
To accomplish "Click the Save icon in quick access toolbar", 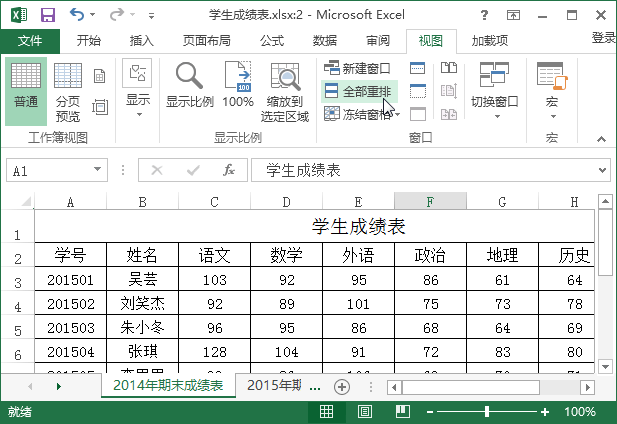I will (x=47, y=15).
